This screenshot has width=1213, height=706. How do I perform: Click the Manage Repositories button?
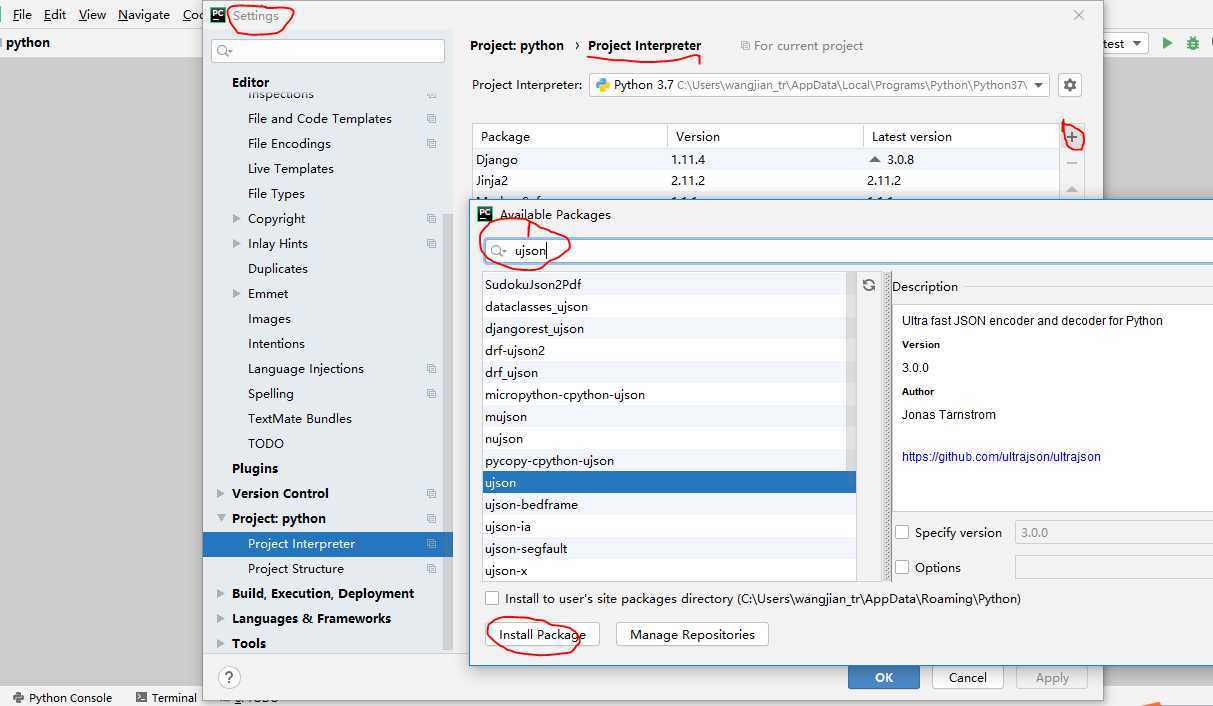[692, 634]
